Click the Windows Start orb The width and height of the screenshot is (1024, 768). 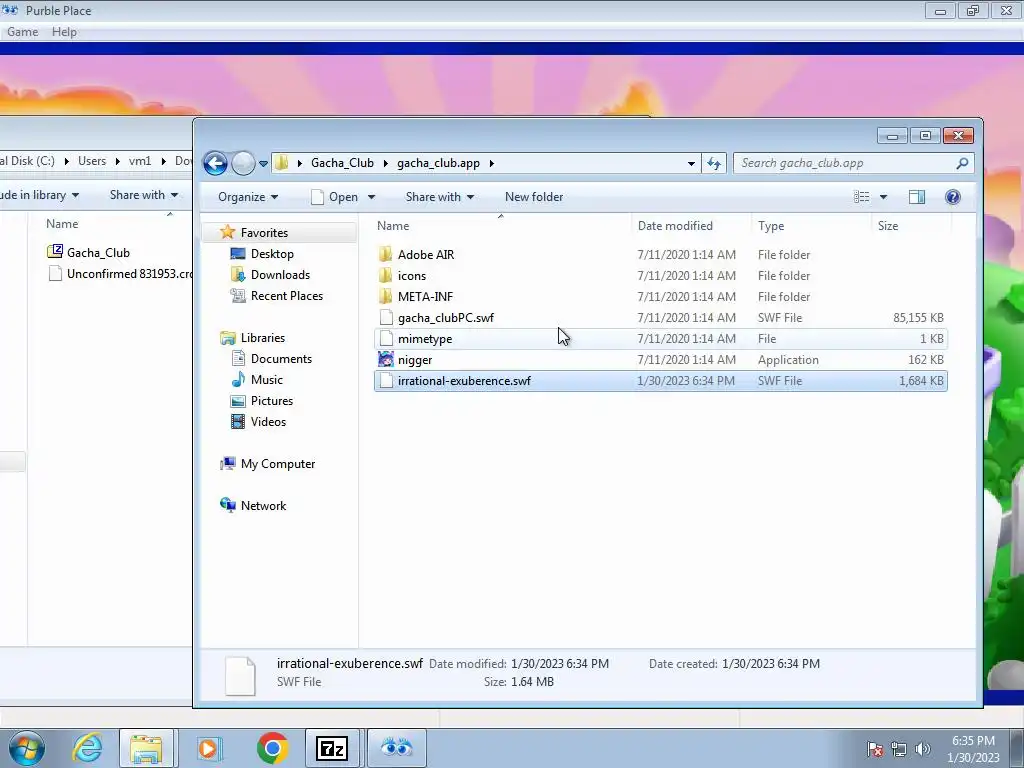click(27, 748)
